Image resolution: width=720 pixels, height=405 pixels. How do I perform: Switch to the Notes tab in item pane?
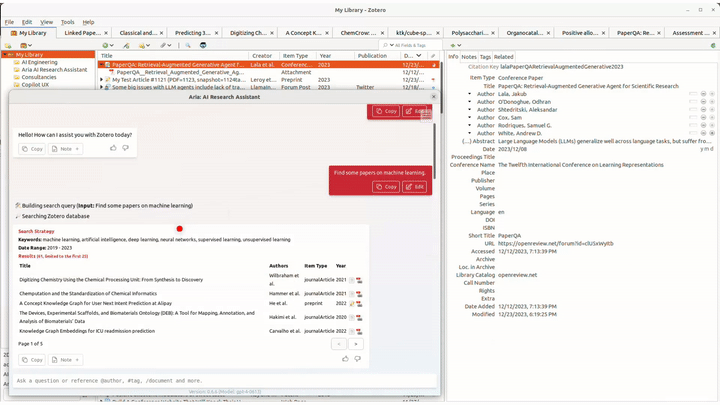[468, 56]
